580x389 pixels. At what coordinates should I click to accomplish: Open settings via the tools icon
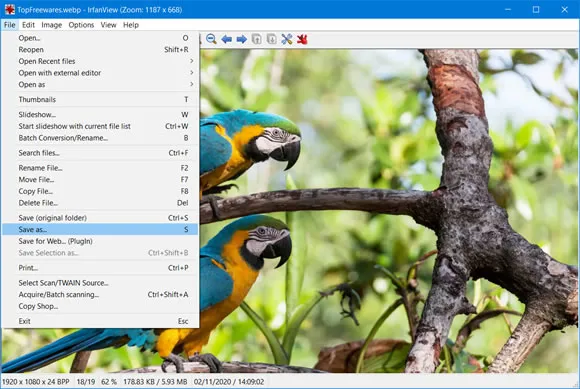tap(287, 39)
